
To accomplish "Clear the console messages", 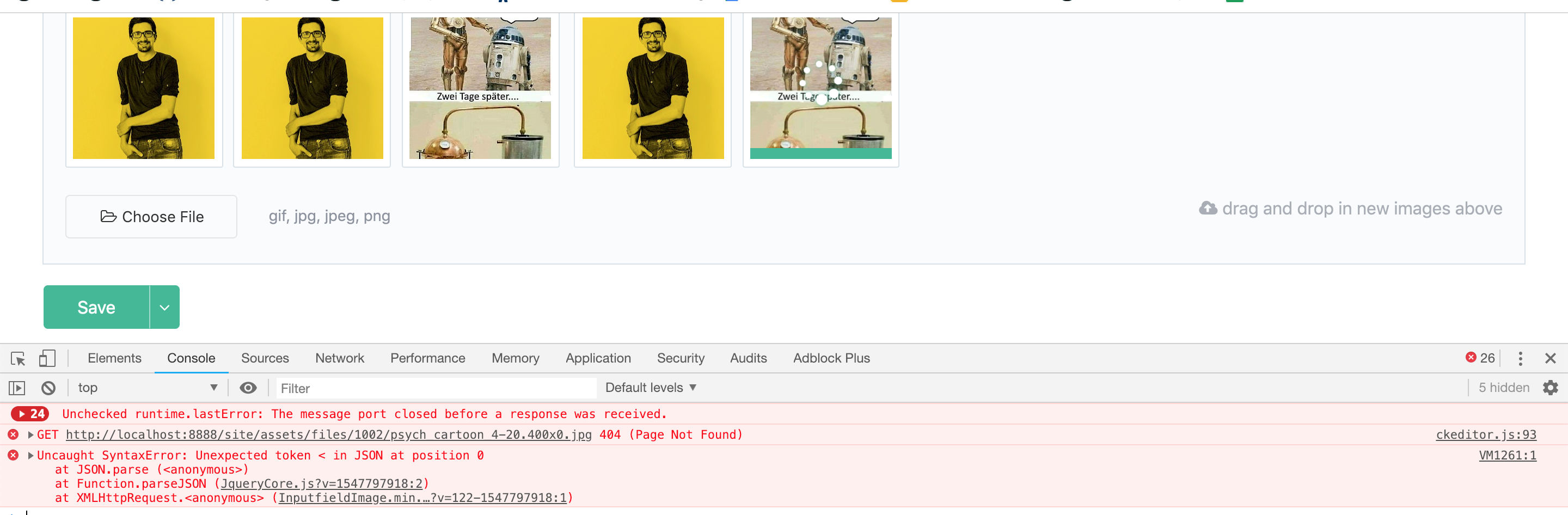I will point(48,387).
